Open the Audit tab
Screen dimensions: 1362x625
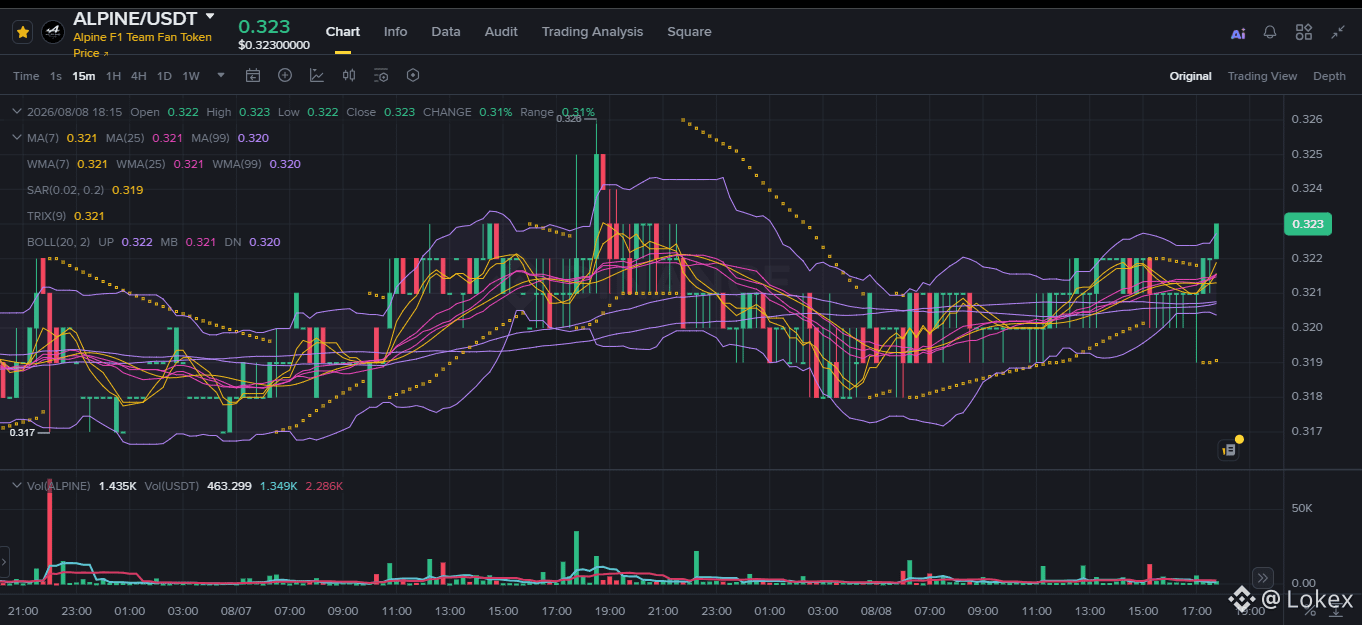point(501,32)
